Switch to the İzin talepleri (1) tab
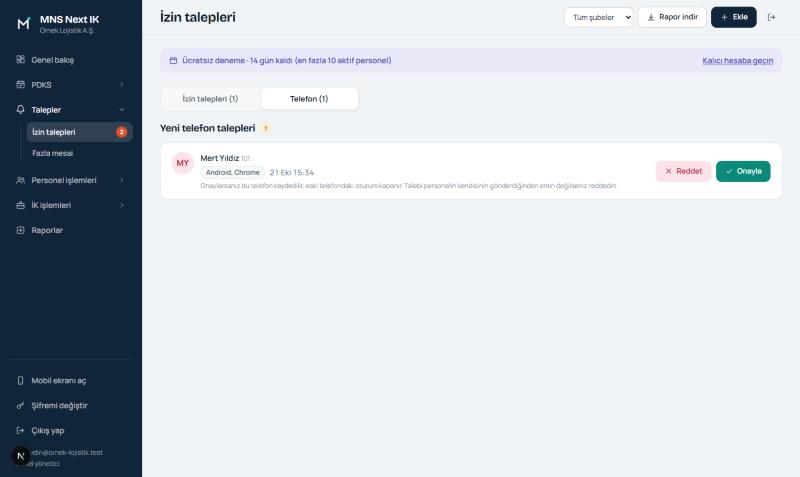This screenshot has height=477, width=800. click(211, 98)
